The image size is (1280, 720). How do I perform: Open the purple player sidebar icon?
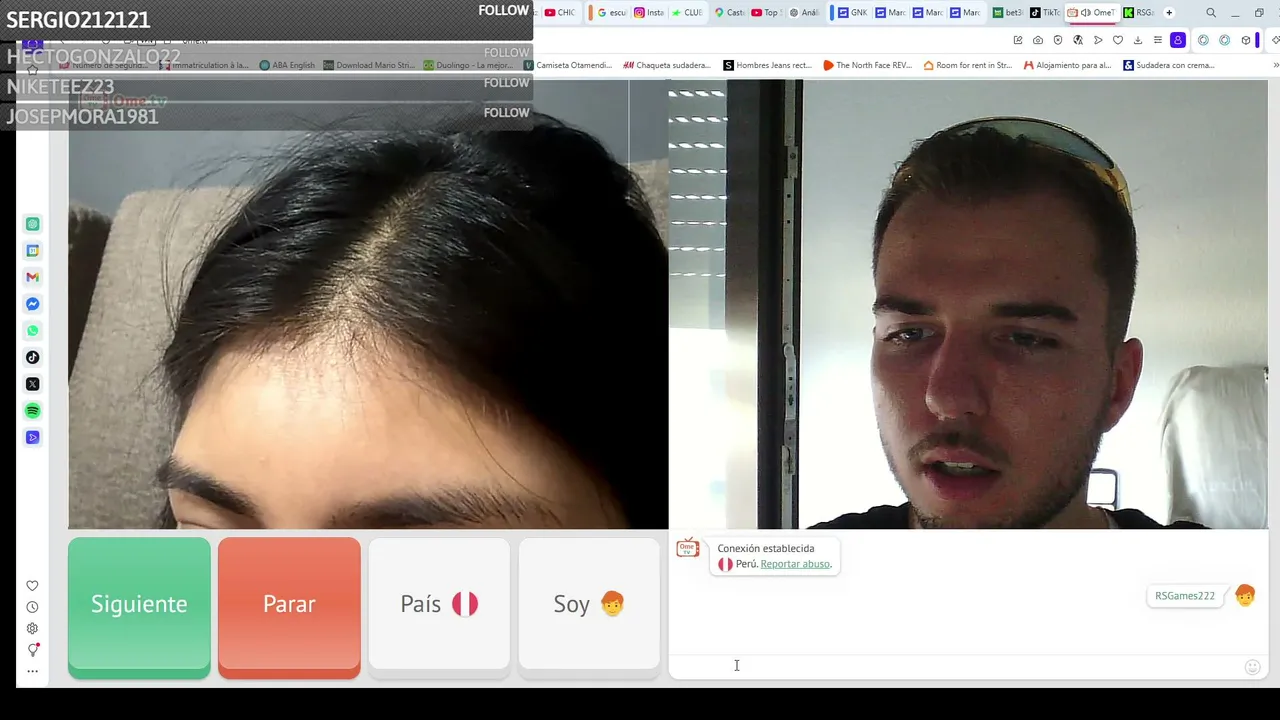pyautogui.click(x=33, y=437)
